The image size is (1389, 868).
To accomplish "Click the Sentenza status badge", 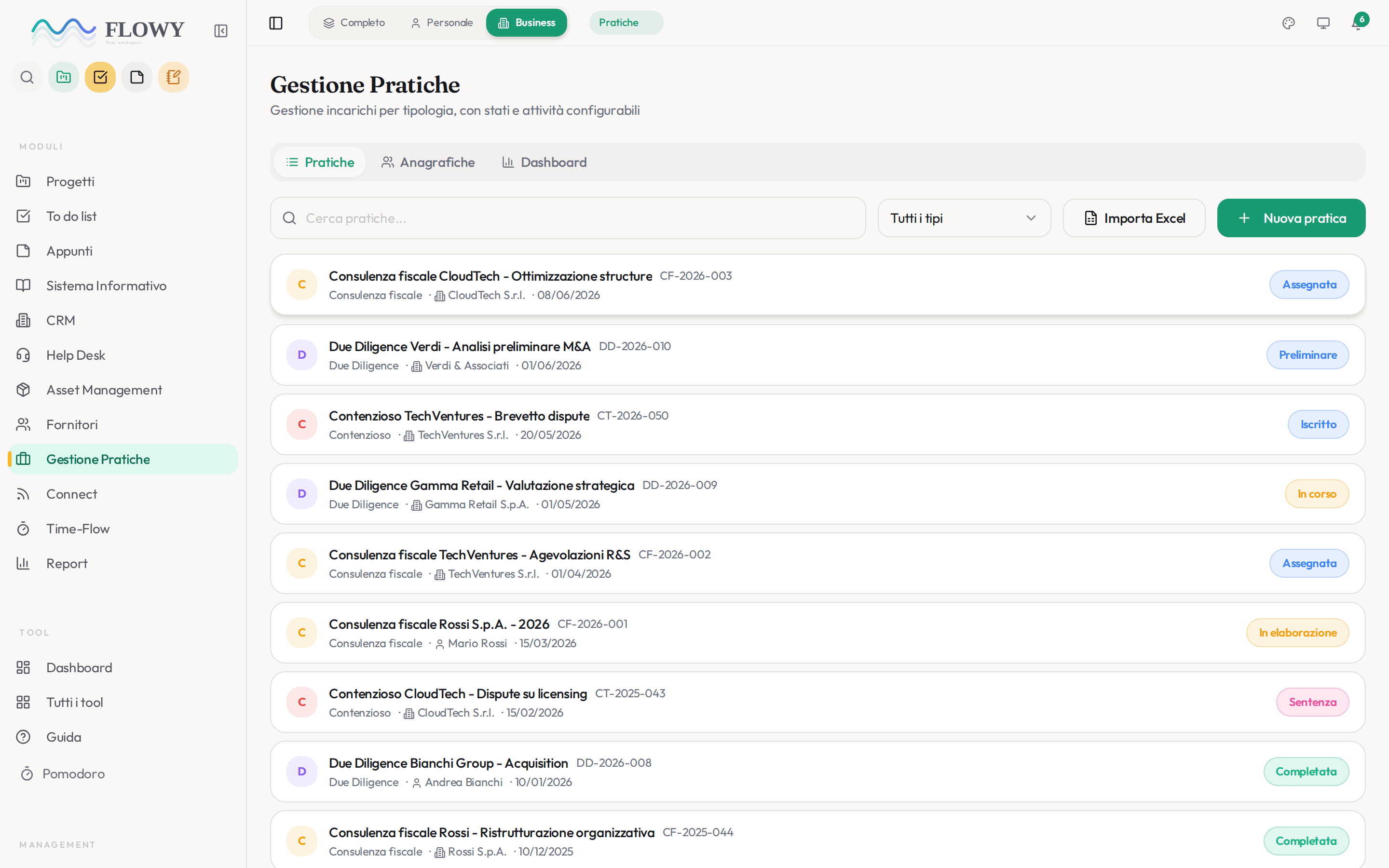I will tap(1313, 702).
